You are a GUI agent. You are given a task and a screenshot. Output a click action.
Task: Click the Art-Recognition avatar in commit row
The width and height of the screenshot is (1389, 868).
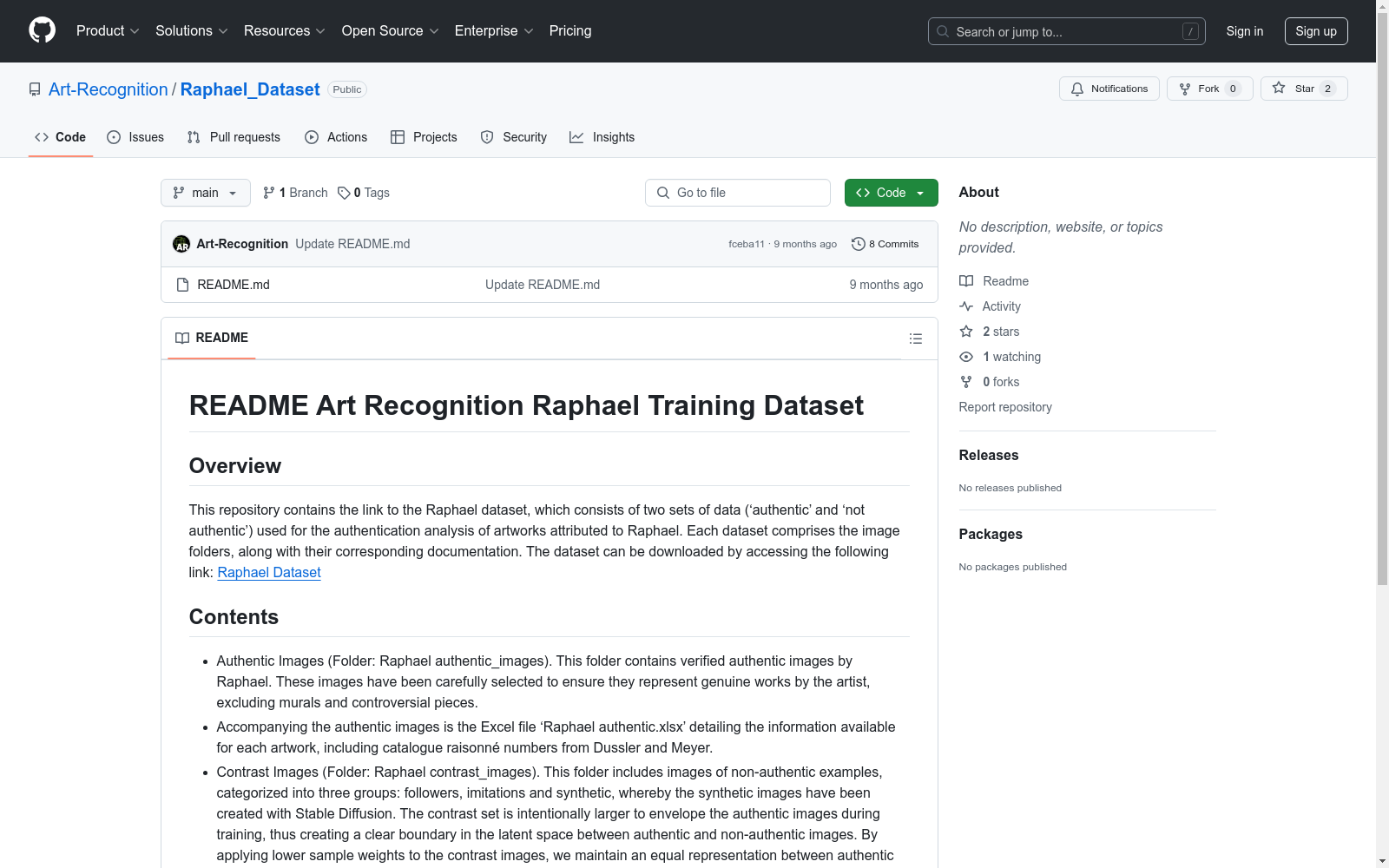pos(181,244)
